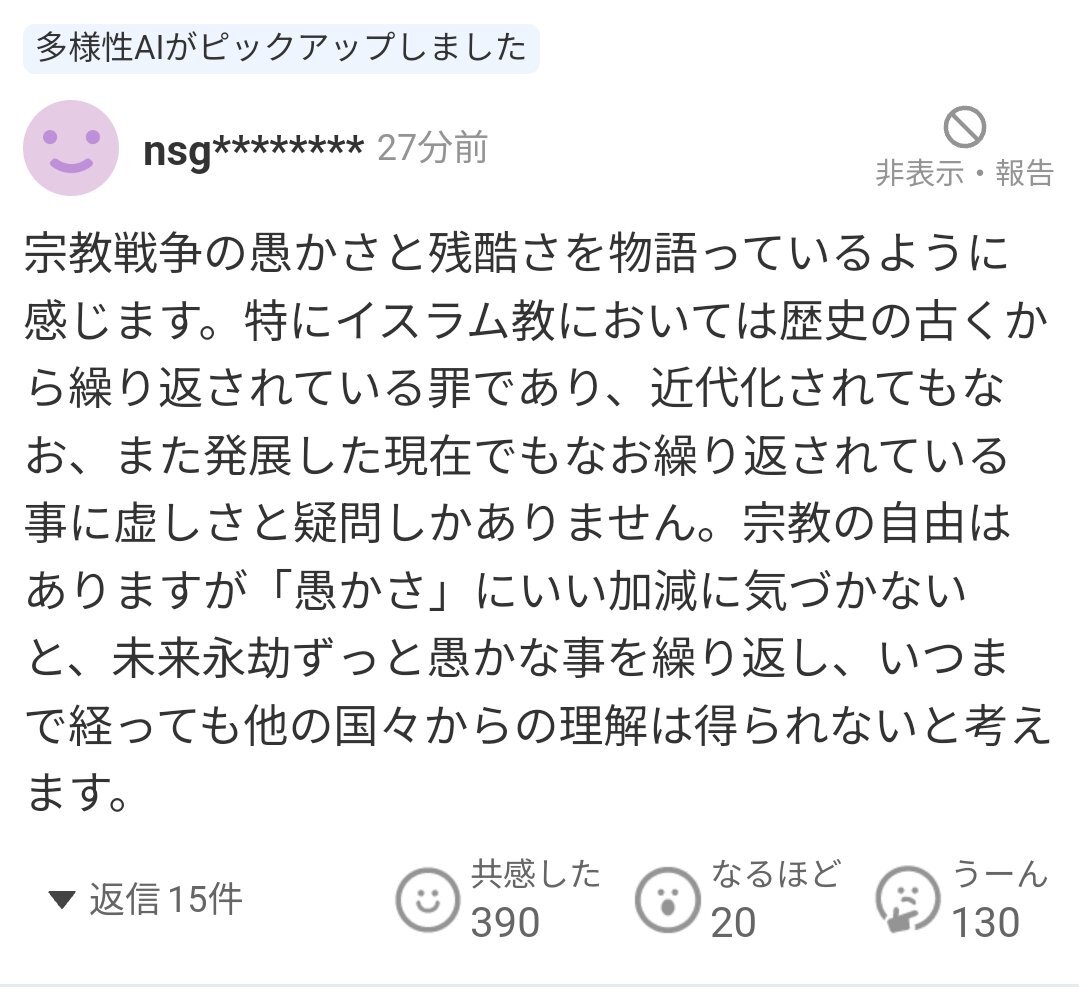Click the 20 なるほど count
The width and height of the screenshot is (1079, 996).
coord(733,923)
